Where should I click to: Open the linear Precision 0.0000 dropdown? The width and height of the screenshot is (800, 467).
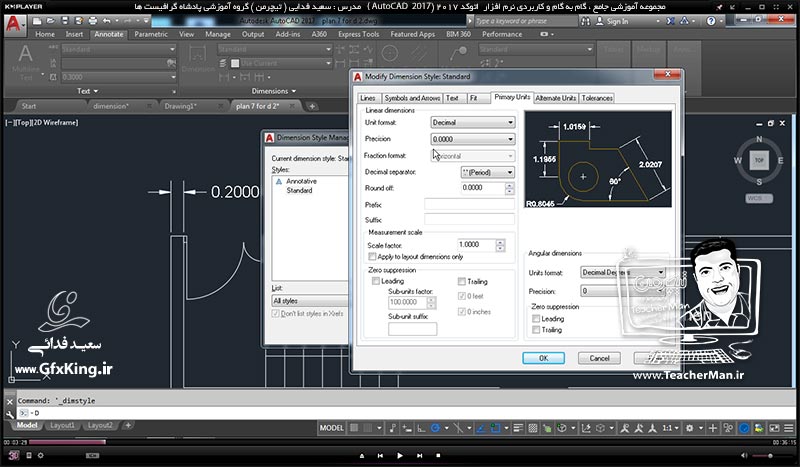pos(472,139)
